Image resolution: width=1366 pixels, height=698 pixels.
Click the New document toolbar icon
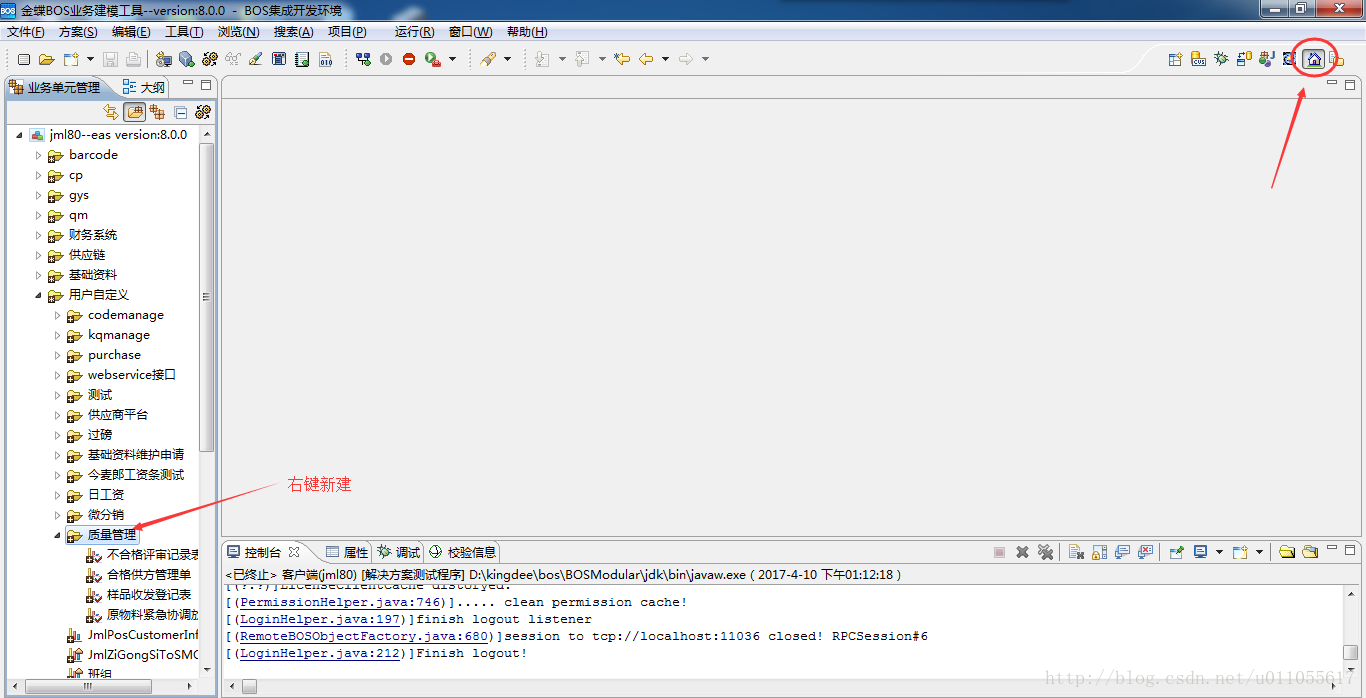click(25, 60)
